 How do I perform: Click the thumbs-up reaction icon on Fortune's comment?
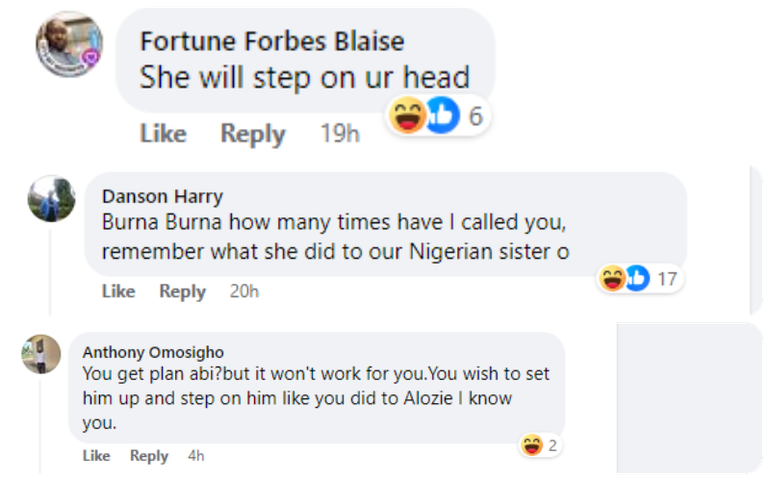click(441, 117)
